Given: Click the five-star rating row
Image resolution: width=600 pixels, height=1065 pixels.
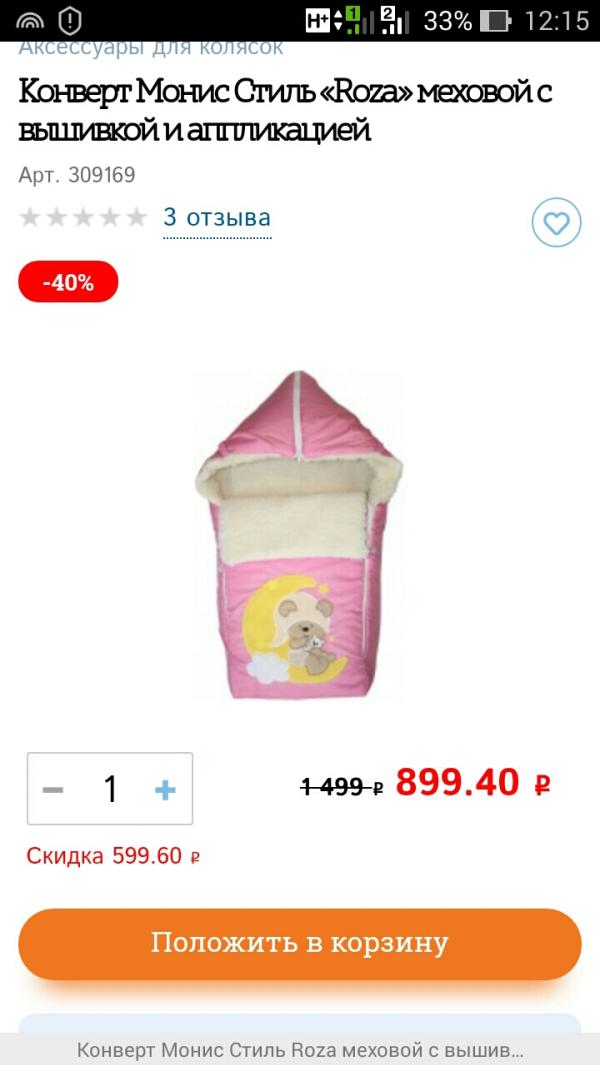Looking at the screenshot, I should pos(83,217).
